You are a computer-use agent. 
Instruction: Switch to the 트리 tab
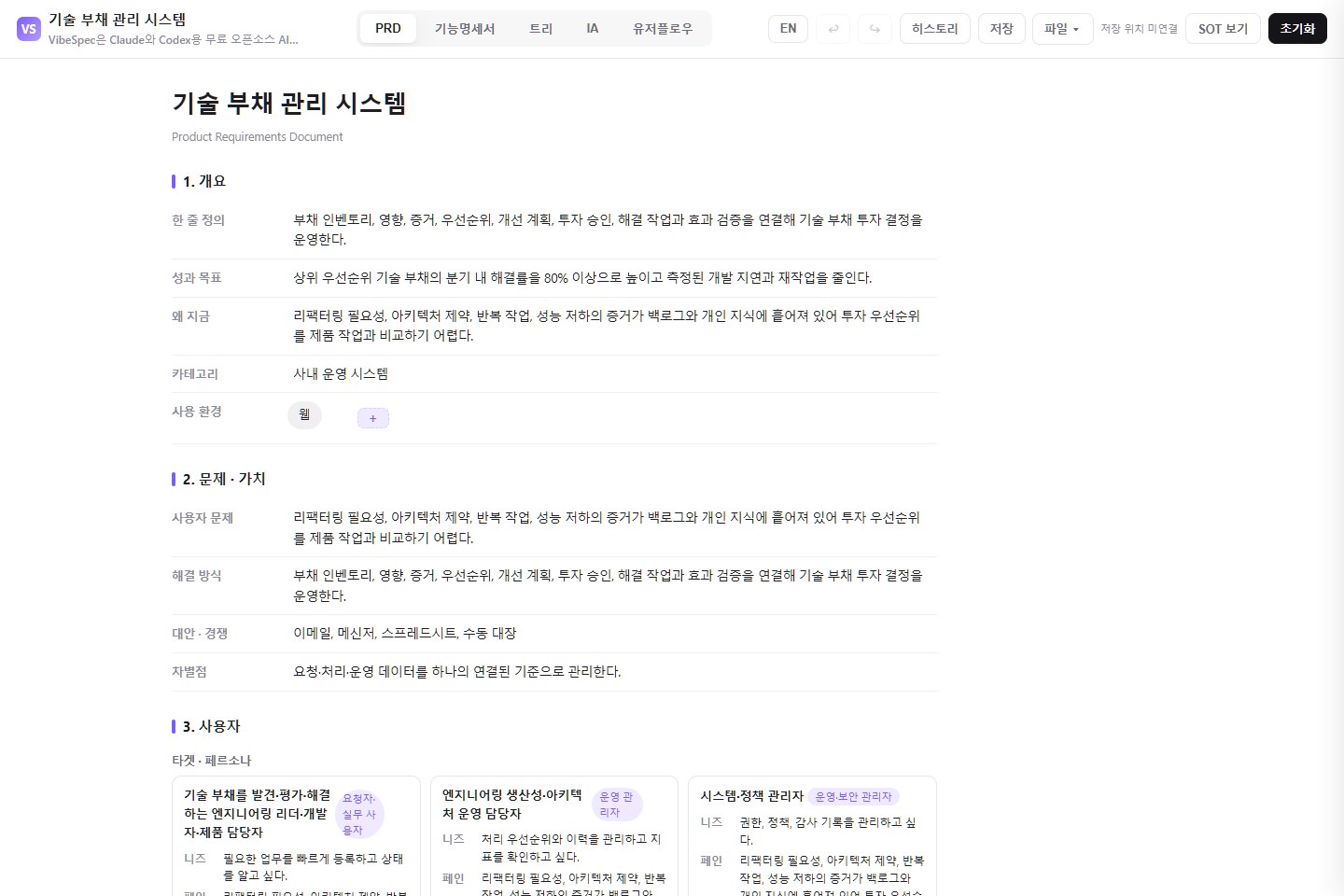click(x=541, y=29)
